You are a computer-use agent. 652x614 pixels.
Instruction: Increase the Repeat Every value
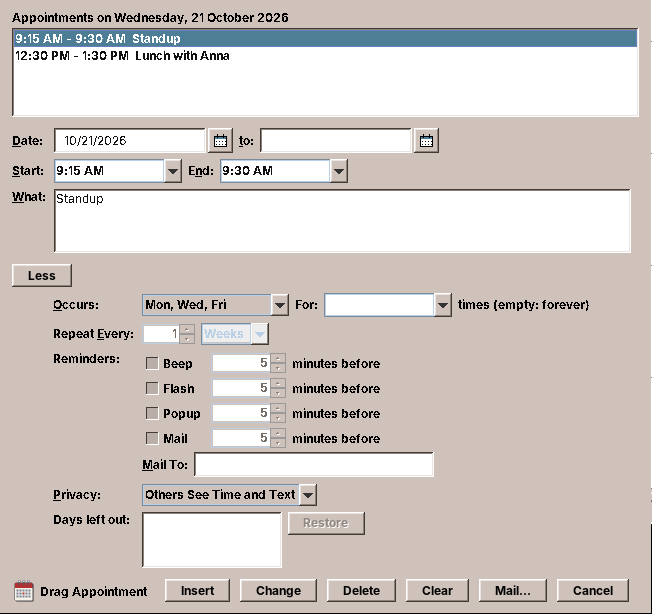pyautogui.click(x=187, y=329)
